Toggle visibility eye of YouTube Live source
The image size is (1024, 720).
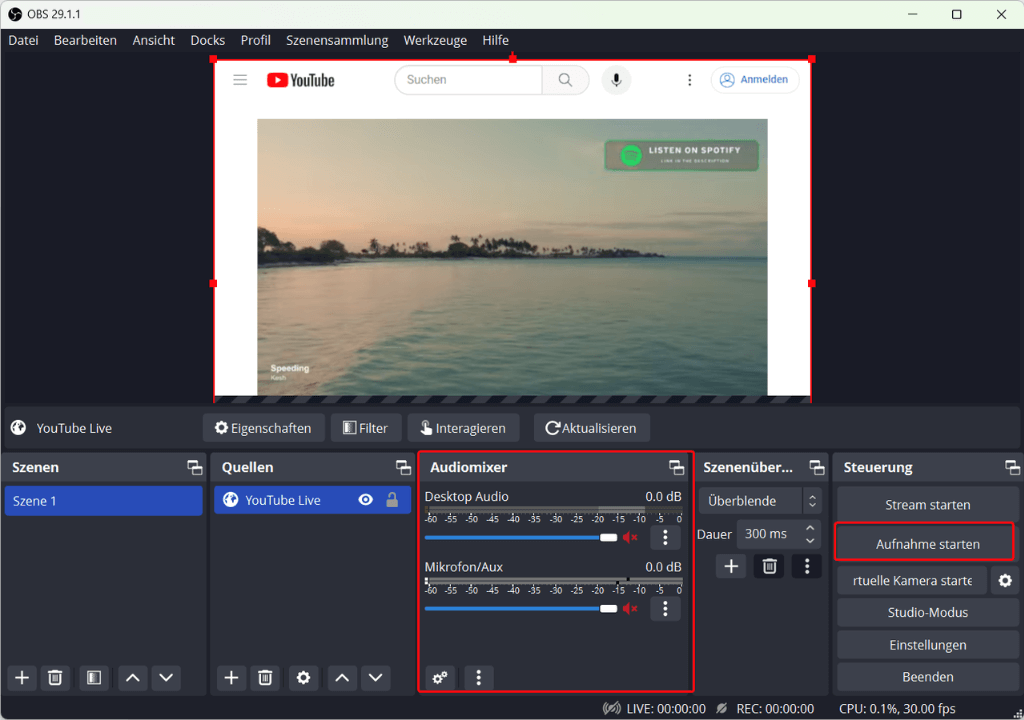366,500
